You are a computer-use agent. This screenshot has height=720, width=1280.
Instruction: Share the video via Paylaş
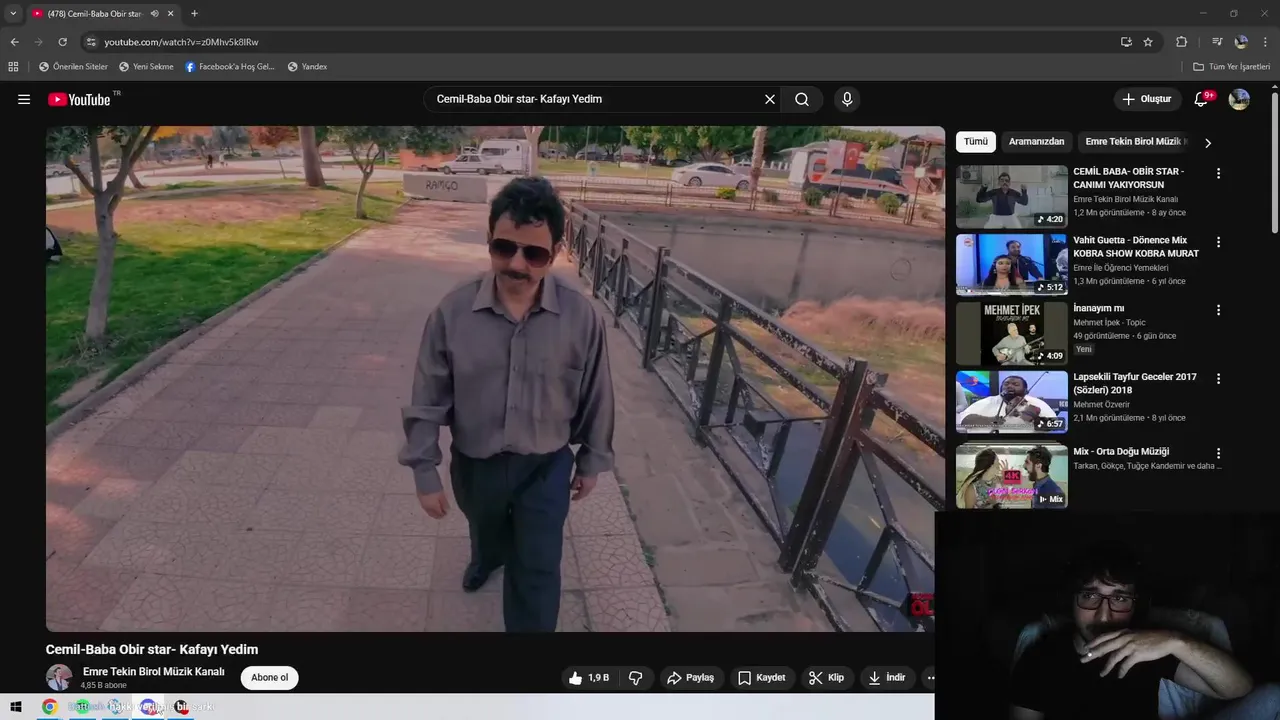pos(690,678)
